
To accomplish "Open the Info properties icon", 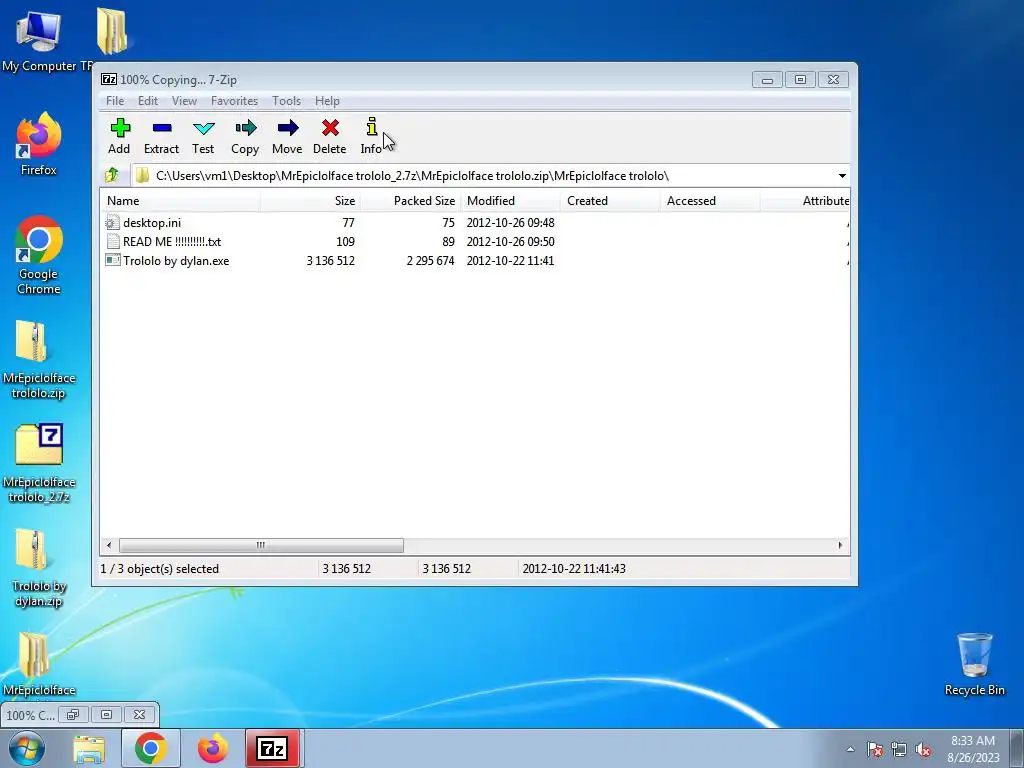I will click(x=372, y=127).
